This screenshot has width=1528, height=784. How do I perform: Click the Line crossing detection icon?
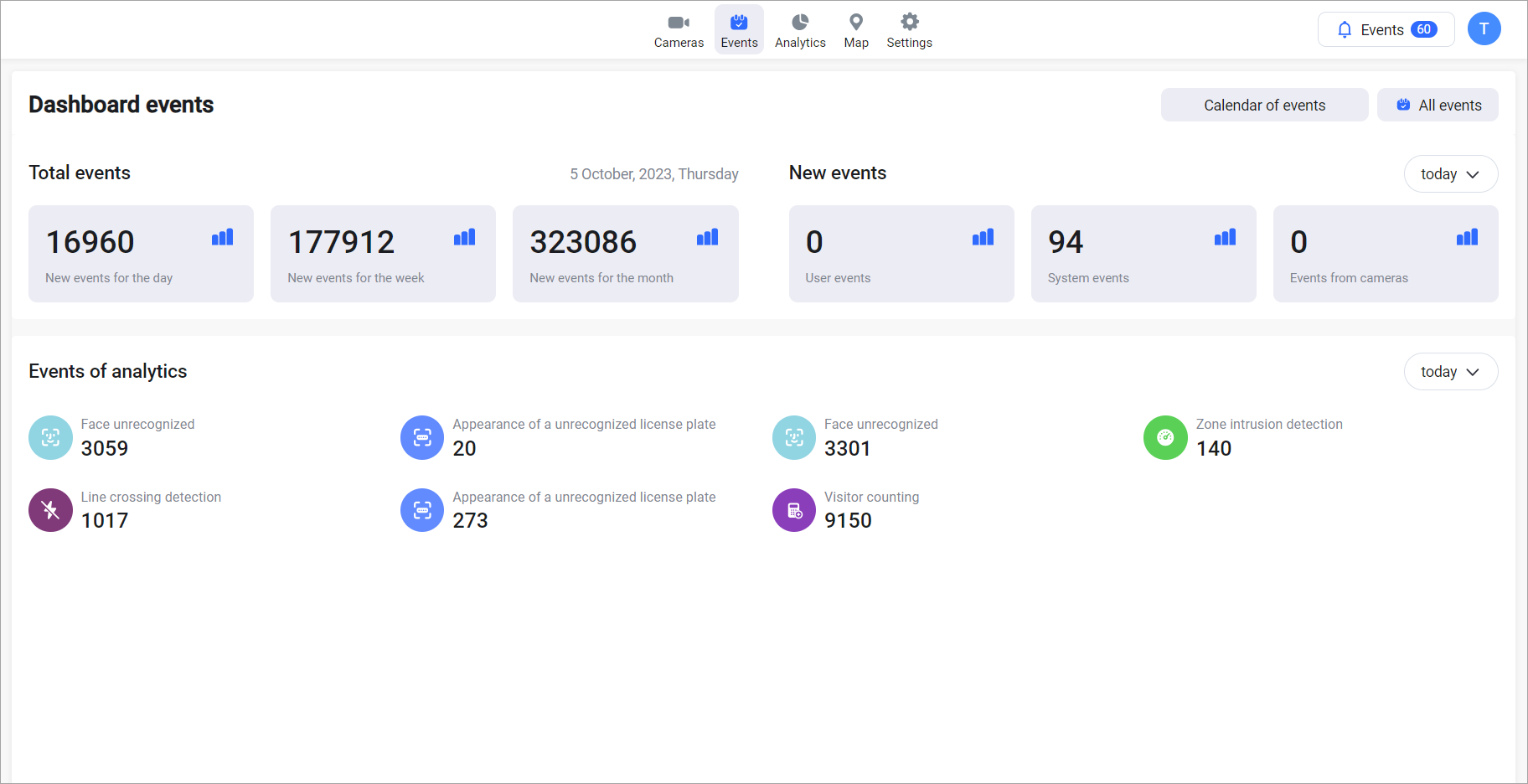tap(50, 510)
